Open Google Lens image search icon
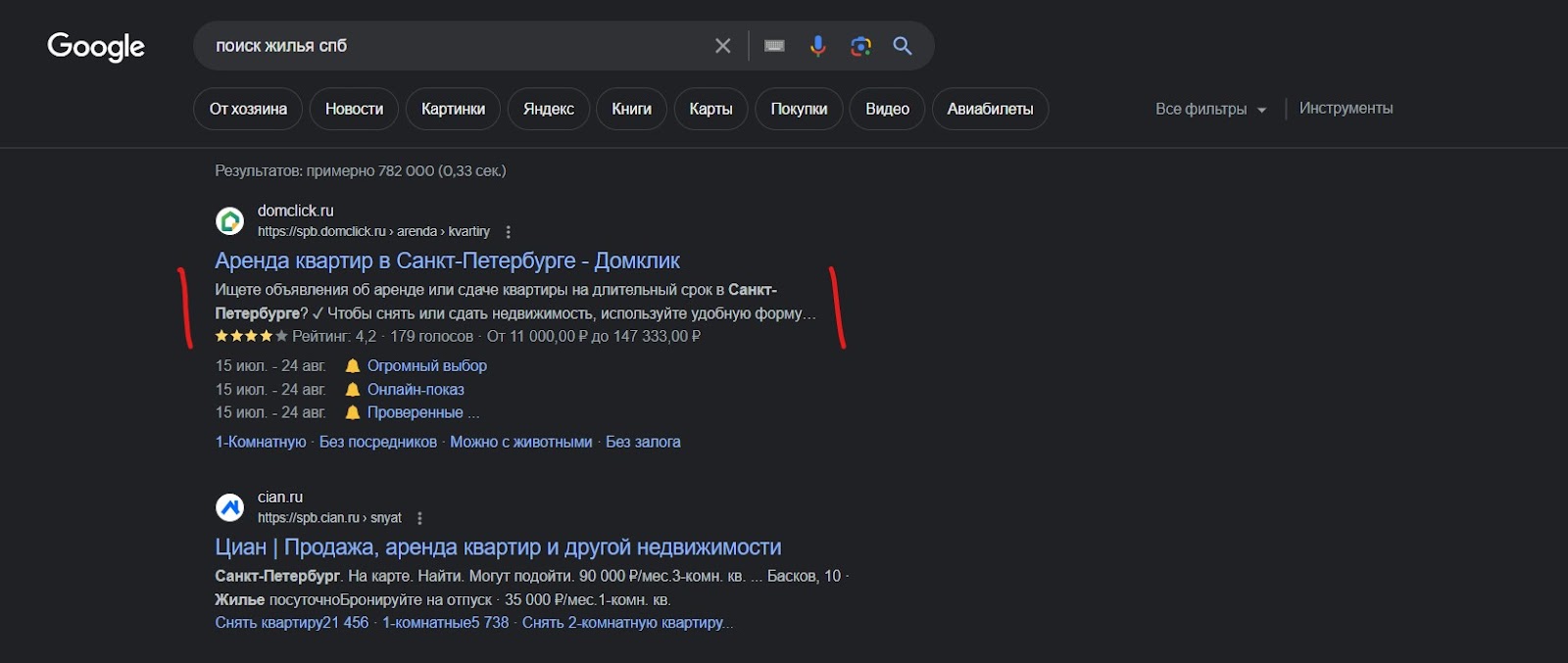 click(860, 46)
